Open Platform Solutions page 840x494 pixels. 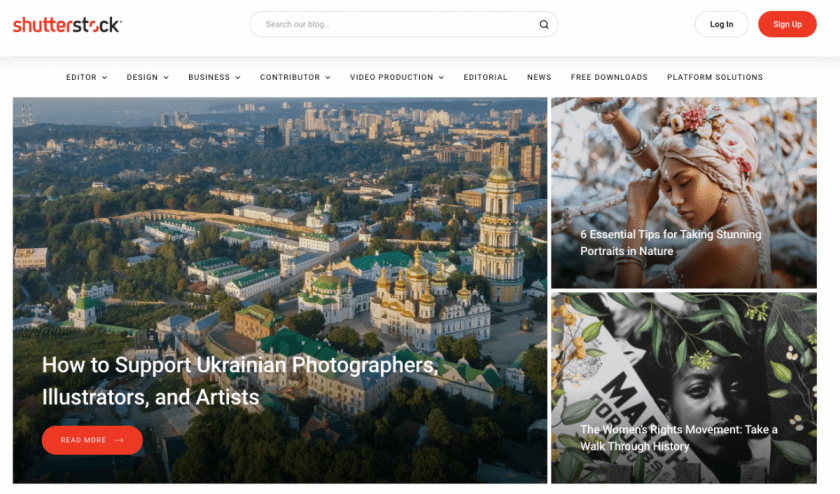point(715,77)
